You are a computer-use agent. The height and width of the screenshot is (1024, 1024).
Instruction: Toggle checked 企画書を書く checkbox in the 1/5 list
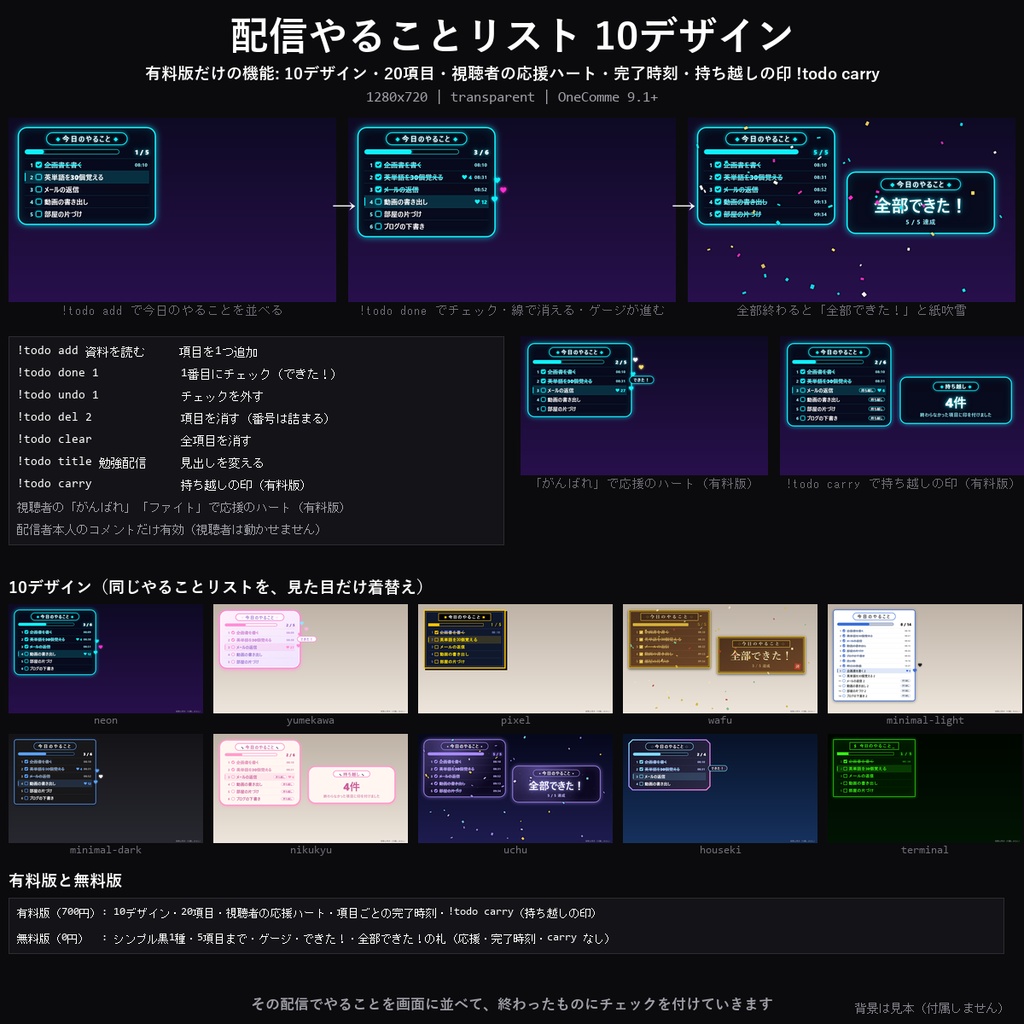point(39,165)
